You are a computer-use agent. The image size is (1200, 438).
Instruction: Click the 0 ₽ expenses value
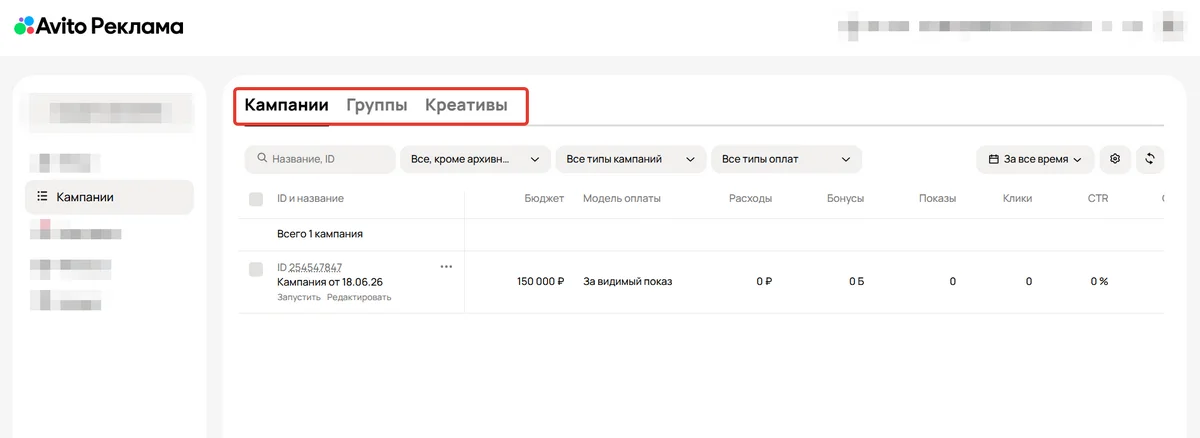(x=764, y=282)
